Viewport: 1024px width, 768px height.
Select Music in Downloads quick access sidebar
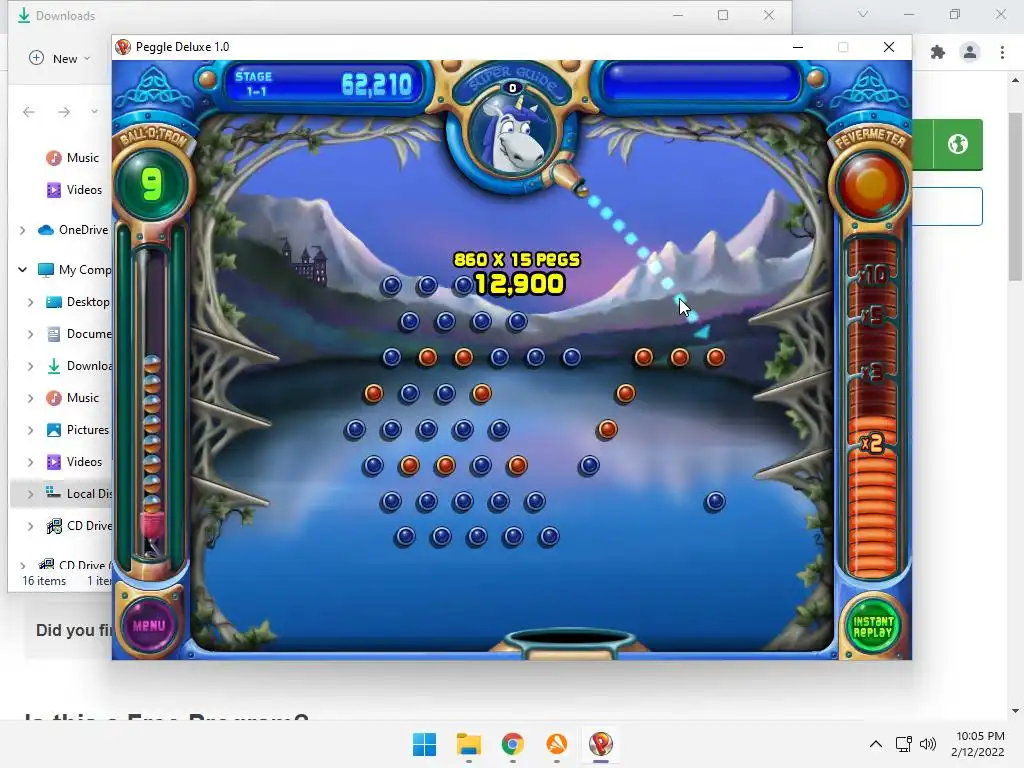point(72,157)
